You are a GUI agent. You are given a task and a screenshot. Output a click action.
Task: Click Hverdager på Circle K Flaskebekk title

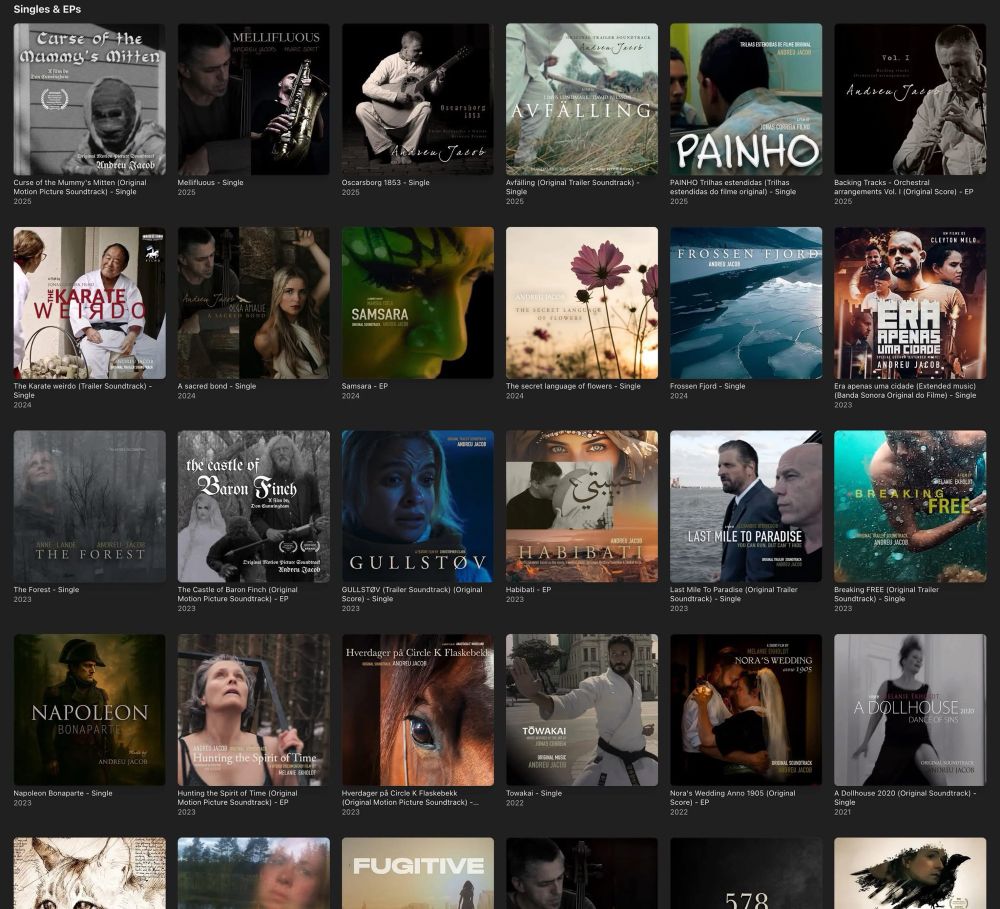click(x=410, y=797)
